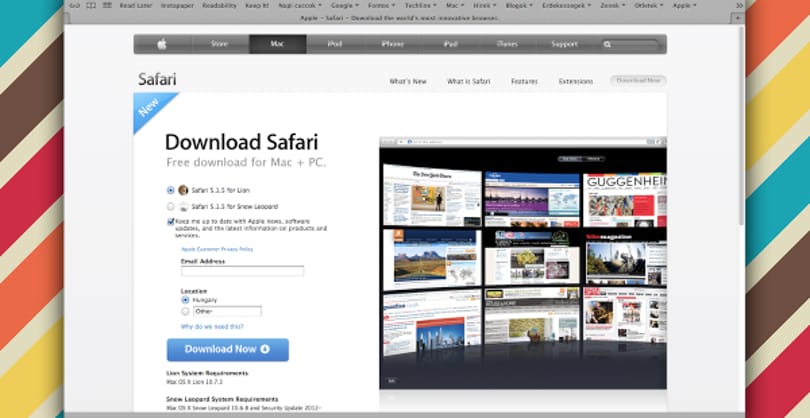The width and height of the screenshot is (810, 418).
Task: Click the Snow Leopard icon beside Safari 5.1.5
Action: point(183,207)
